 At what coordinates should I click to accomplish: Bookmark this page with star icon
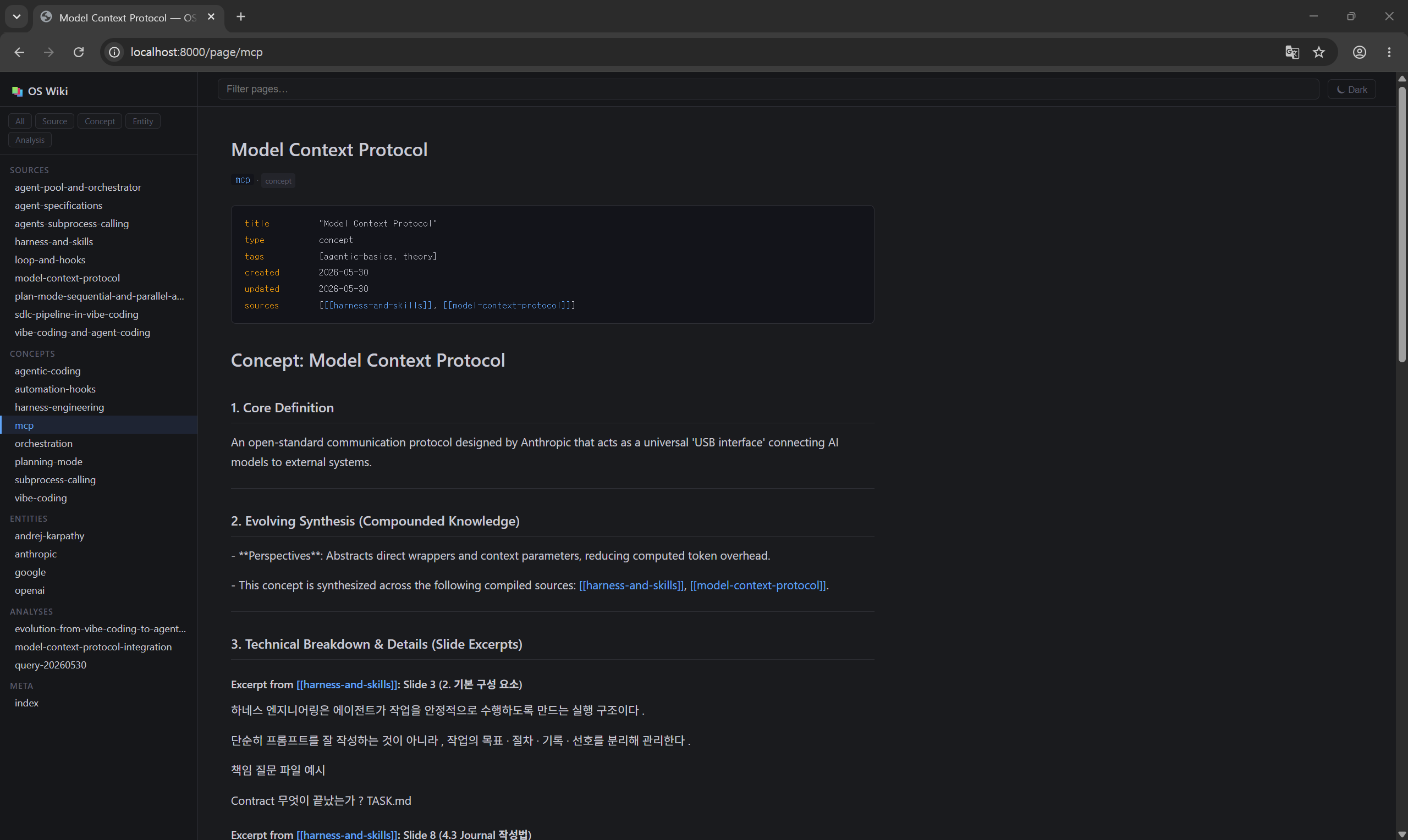point(1319,52)
